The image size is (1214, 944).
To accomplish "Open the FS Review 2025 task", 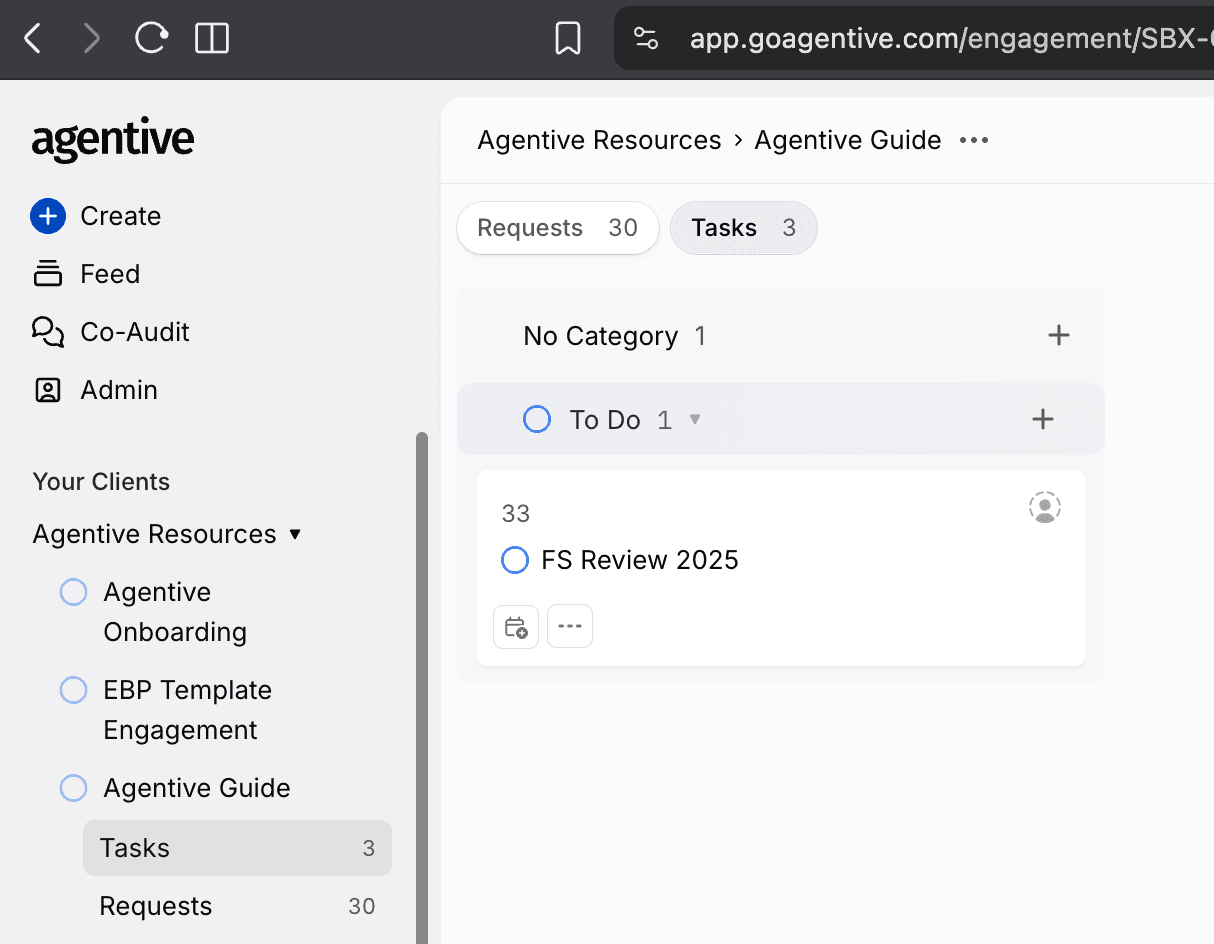I will pyautogui.click(x=640, y=560).
